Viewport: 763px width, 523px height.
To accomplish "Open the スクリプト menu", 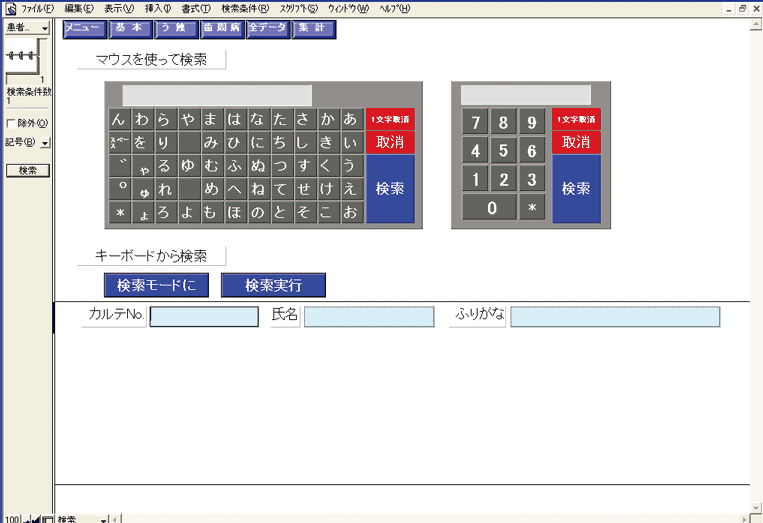I will pos(298,8).
